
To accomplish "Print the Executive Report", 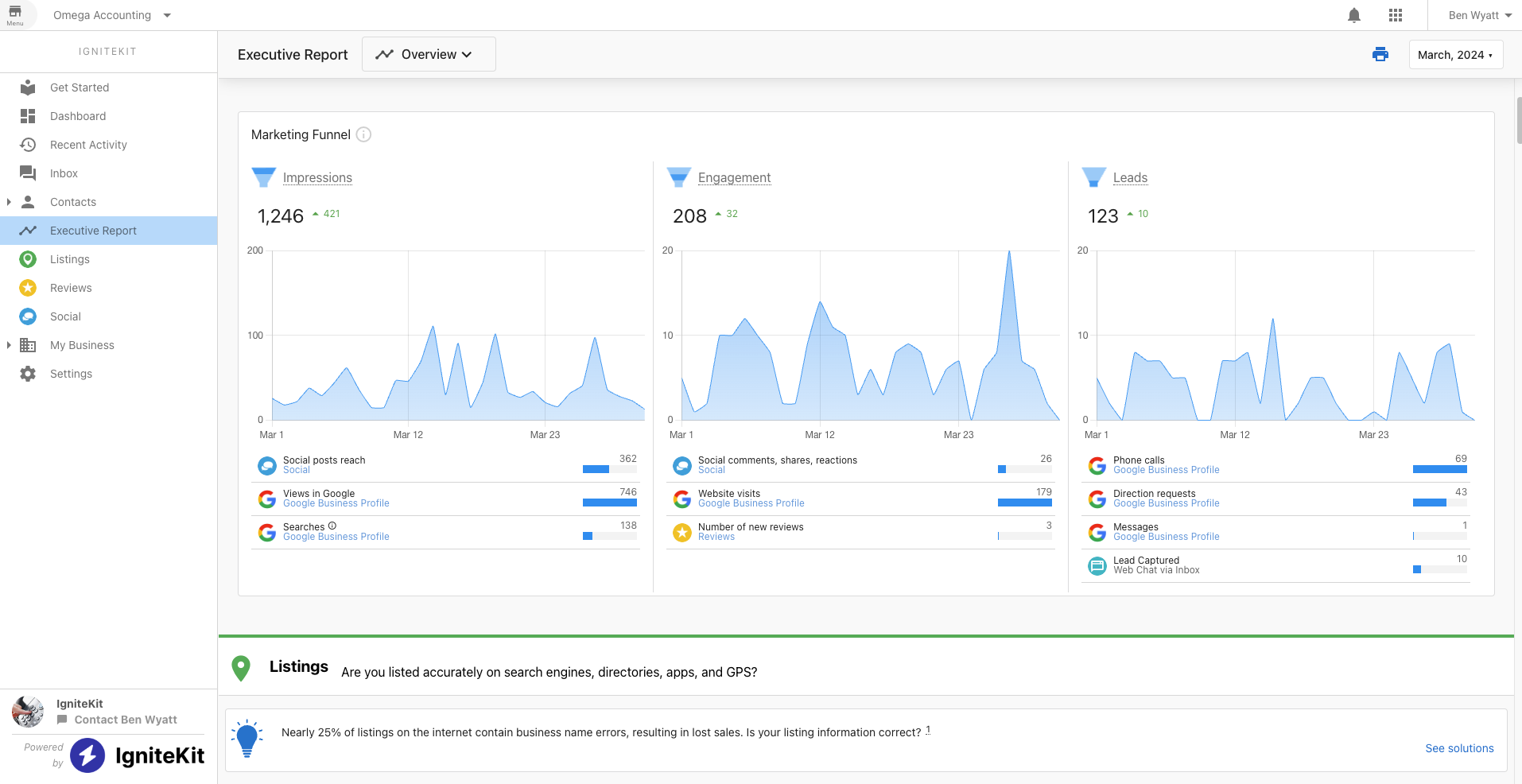I will (x=1380, y=54).
